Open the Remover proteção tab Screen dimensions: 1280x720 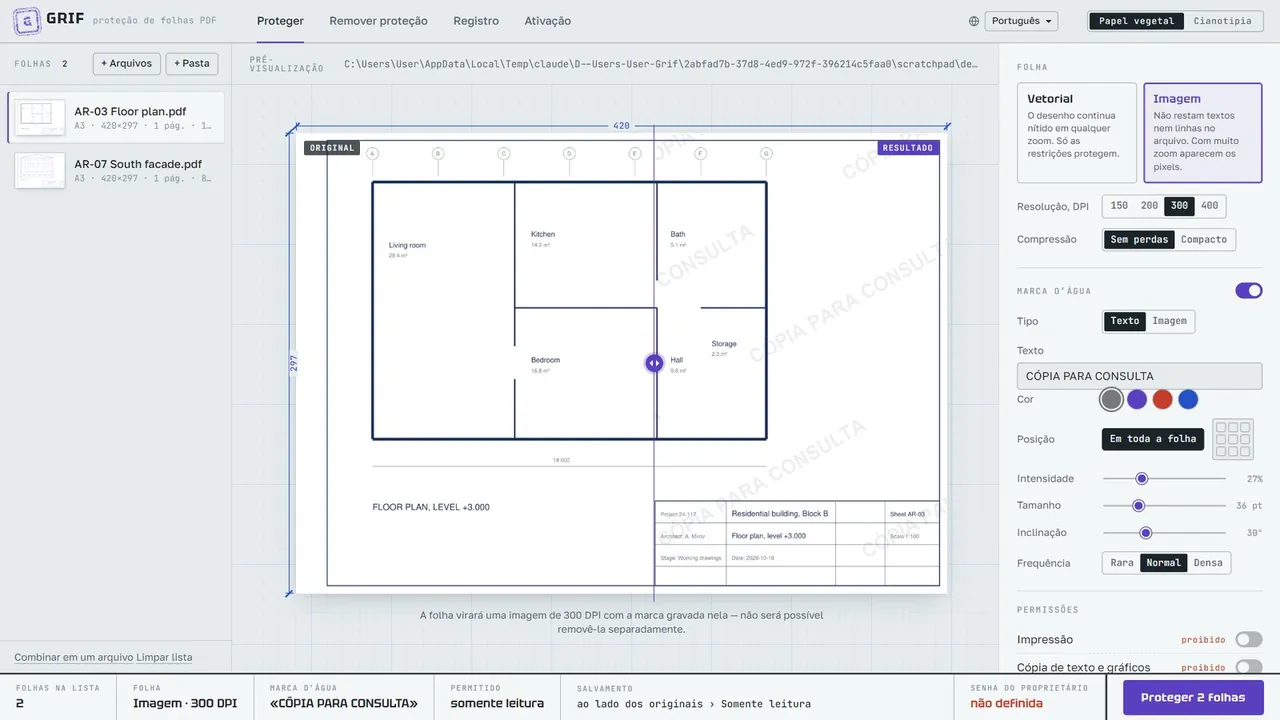point(378,21)
